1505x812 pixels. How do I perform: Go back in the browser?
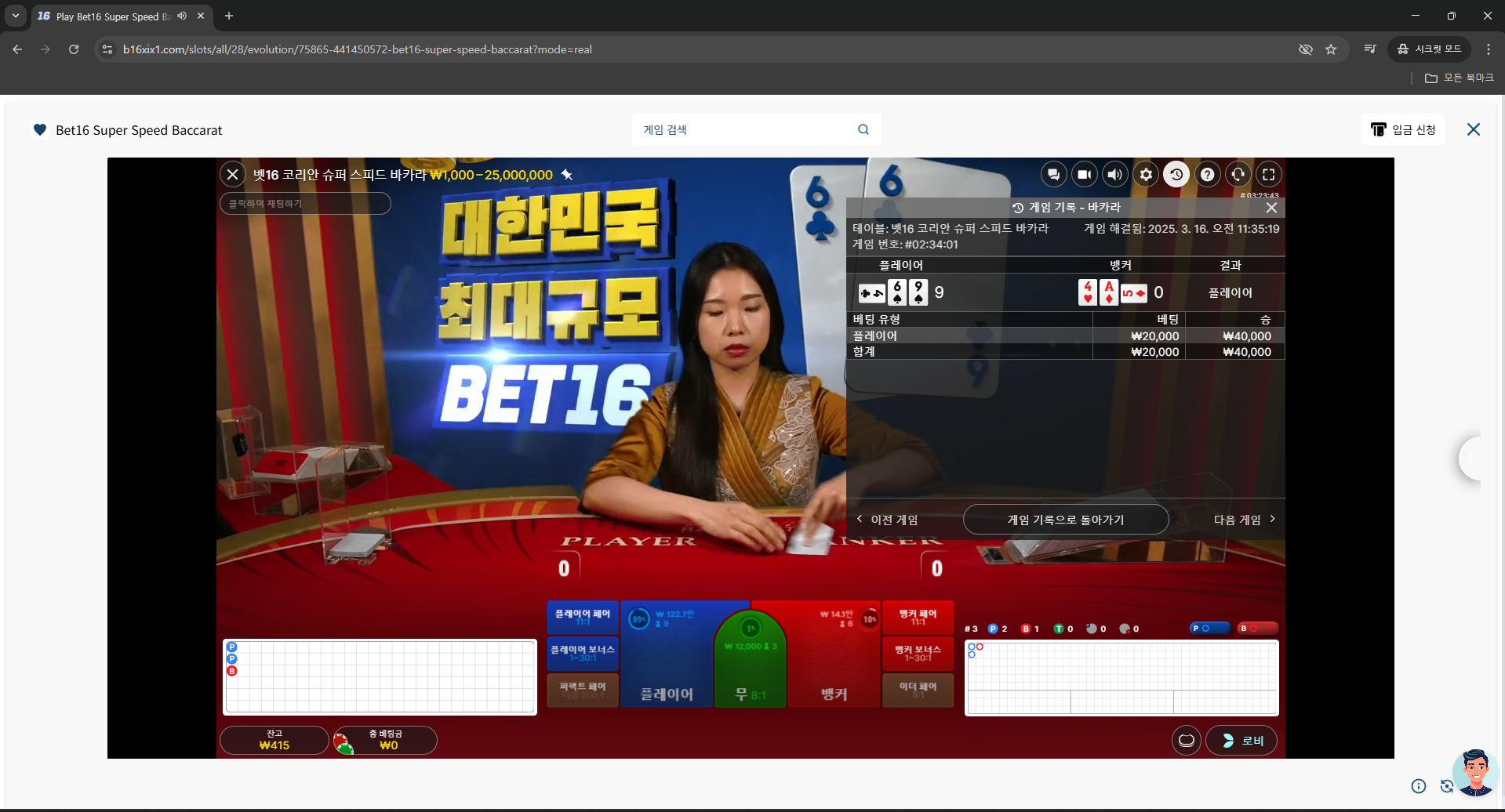point(17,49)
